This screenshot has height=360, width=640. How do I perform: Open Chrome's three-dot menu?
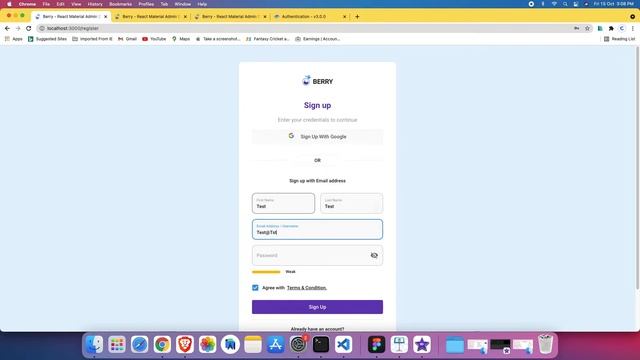click(x=633, y=28)
